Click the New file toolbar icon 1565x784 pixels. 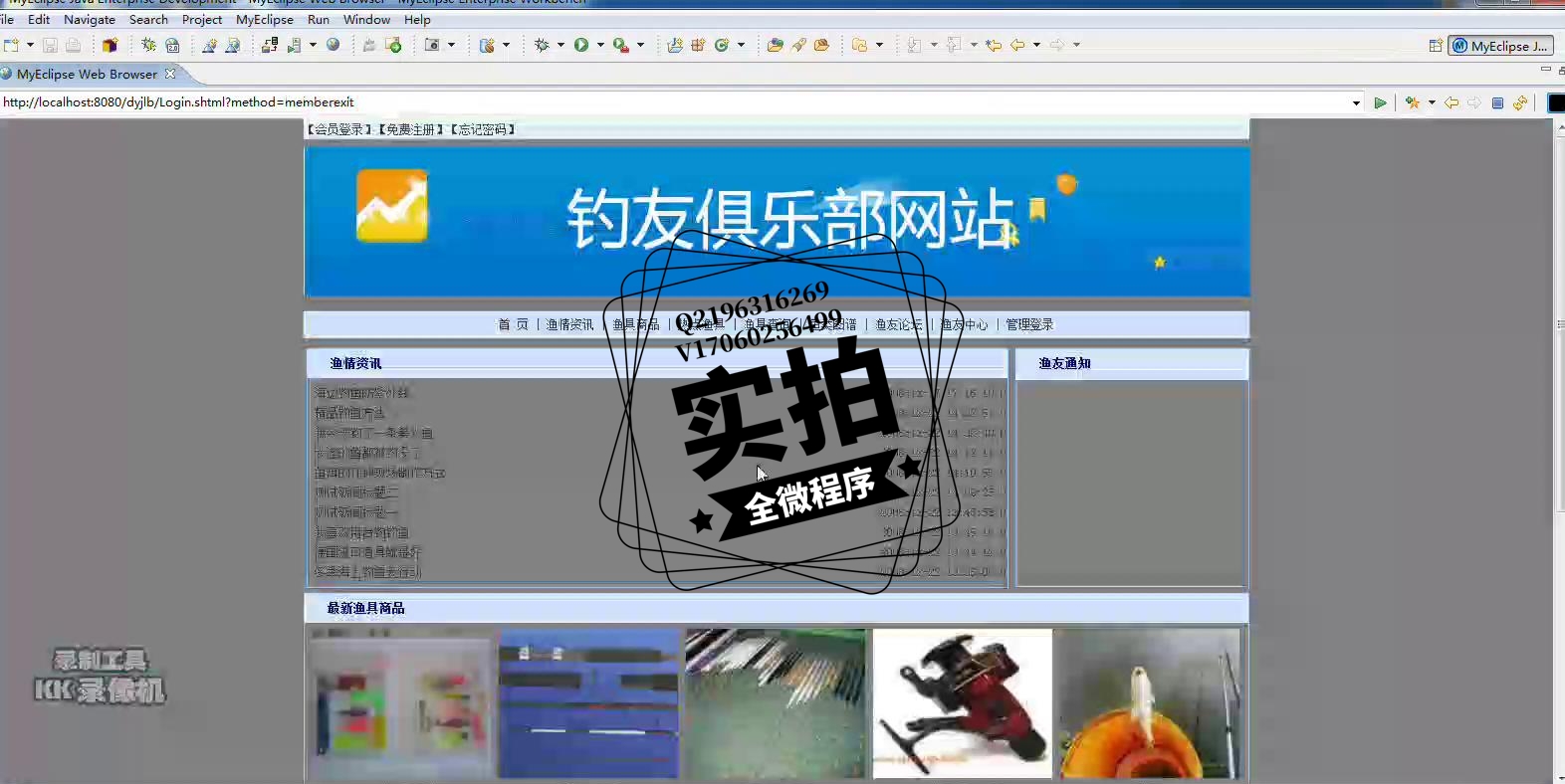tap(11, 45)
